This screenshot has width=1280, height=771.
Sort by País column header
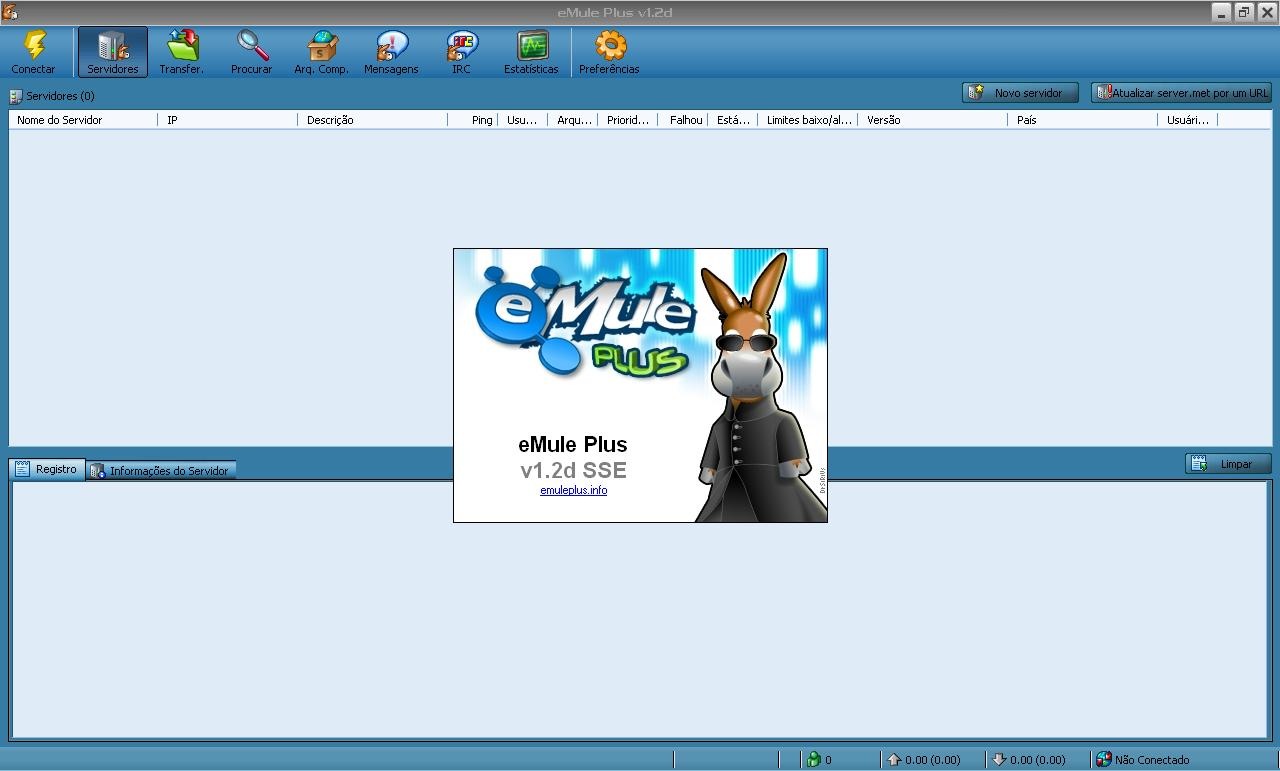tap(1083, 120)
